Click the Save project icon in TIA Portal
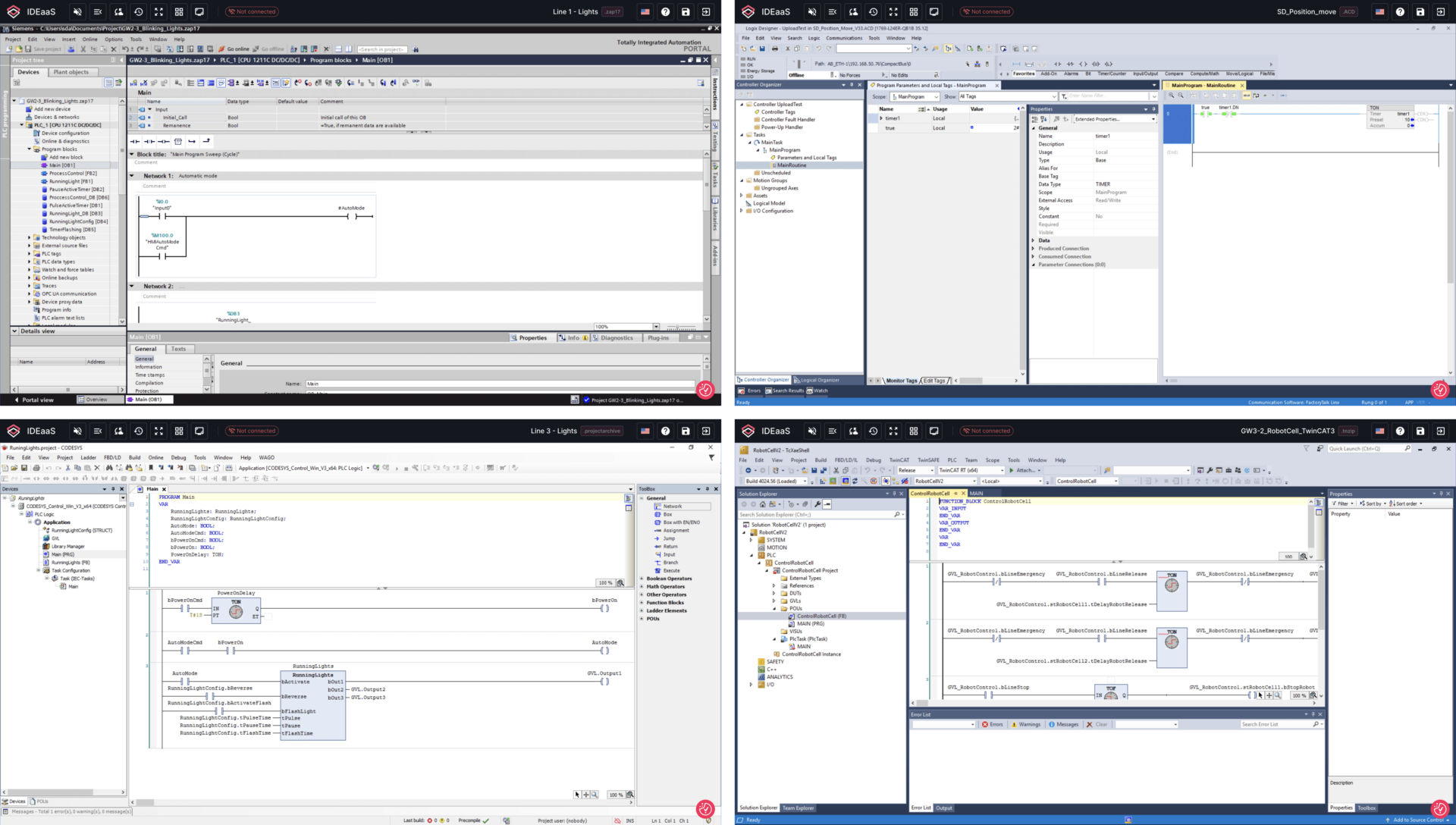The height and width of the screenshot is (825, 1456). 29,49
